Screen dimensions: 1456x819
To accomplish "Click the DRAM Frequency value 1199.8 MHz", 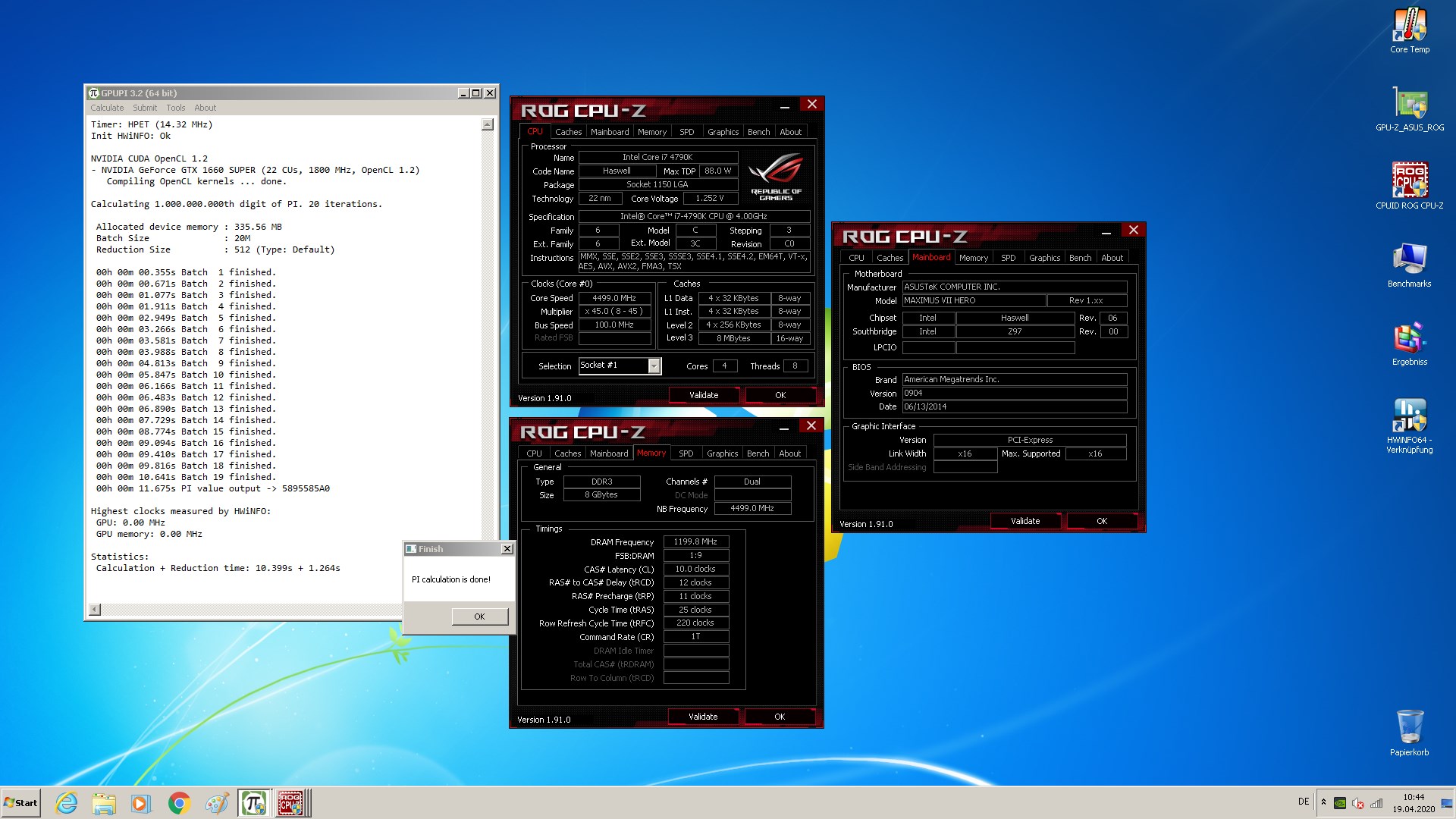I will coord(695,541).
